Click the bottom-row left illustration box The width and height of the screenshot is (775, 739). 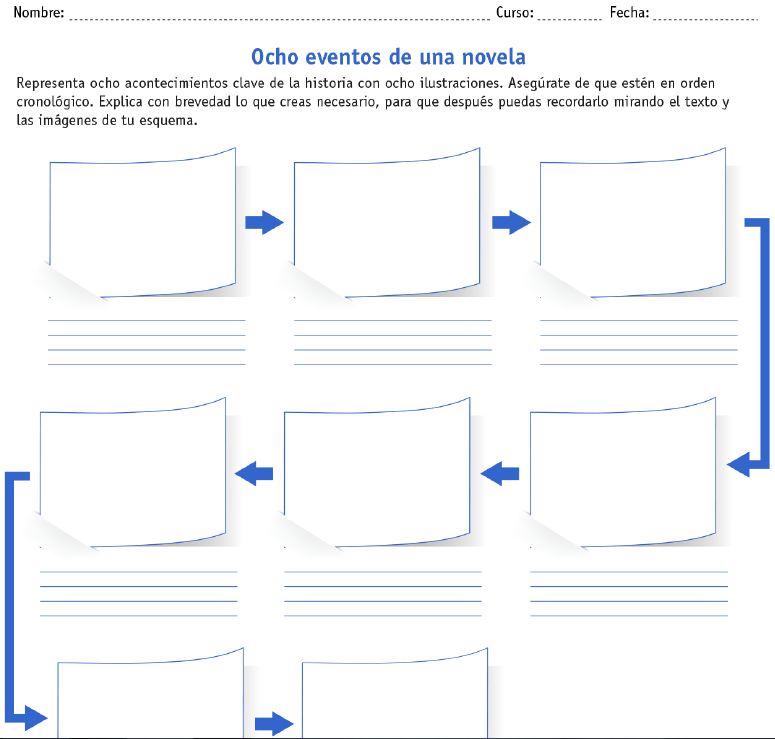point(150,700)
